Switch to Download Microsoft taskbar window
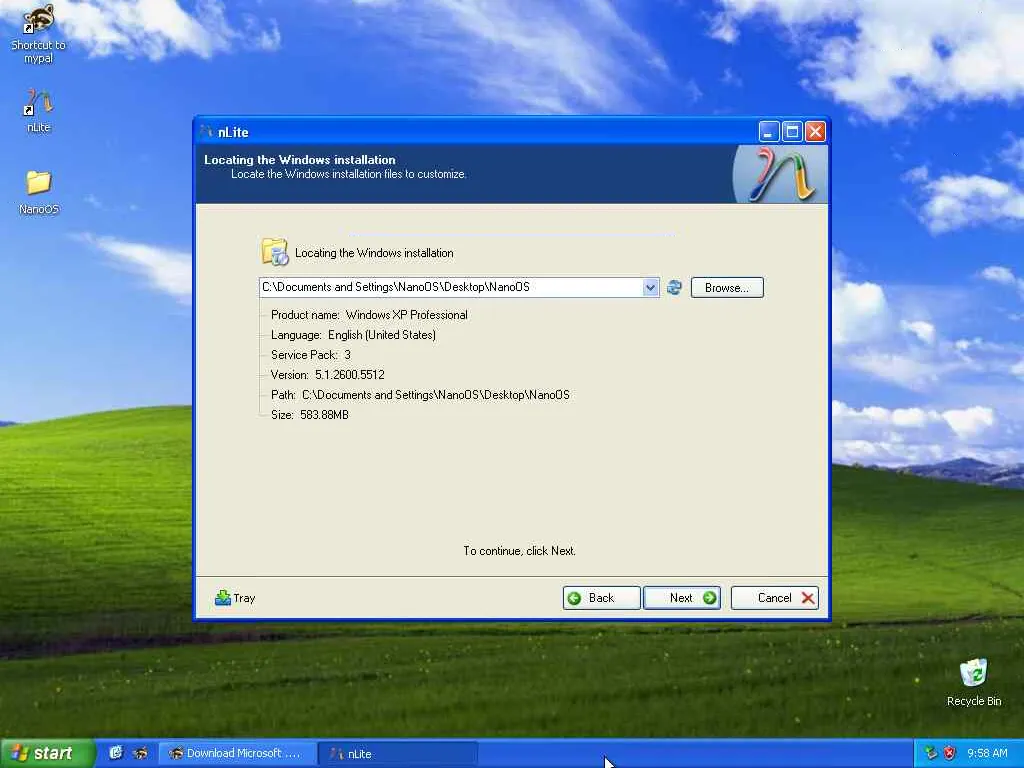The height and width of the screenshot is (768, 1024). [x=238, y=753]
